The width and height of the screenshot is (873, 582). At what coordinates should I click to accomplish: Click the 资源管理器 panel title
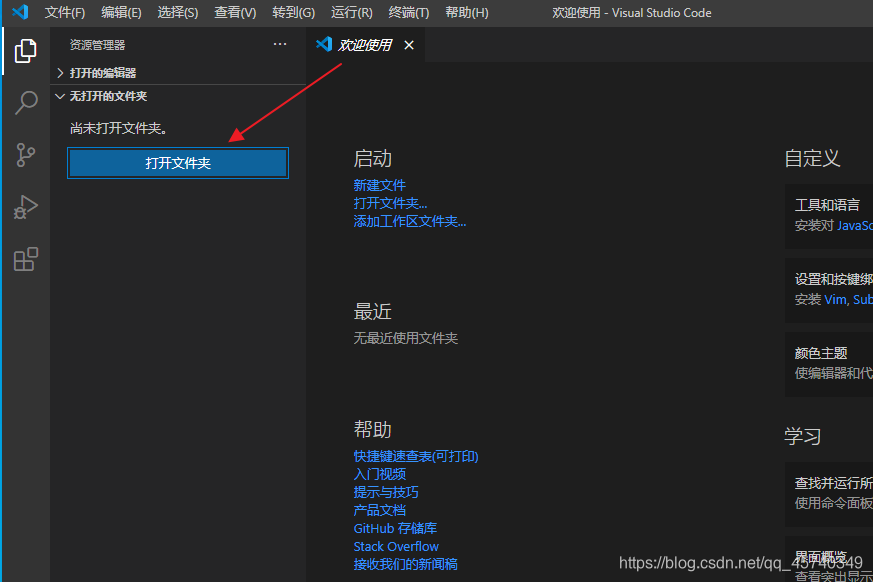pyautogui.click(x=97, y=45)
